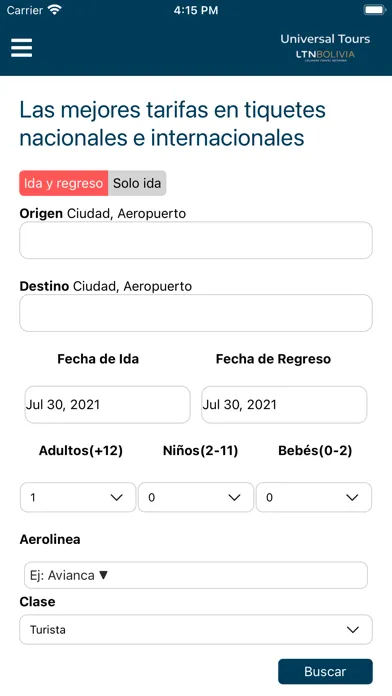
Task: Select Ida y regreso trip option
Action: [63, 183]
